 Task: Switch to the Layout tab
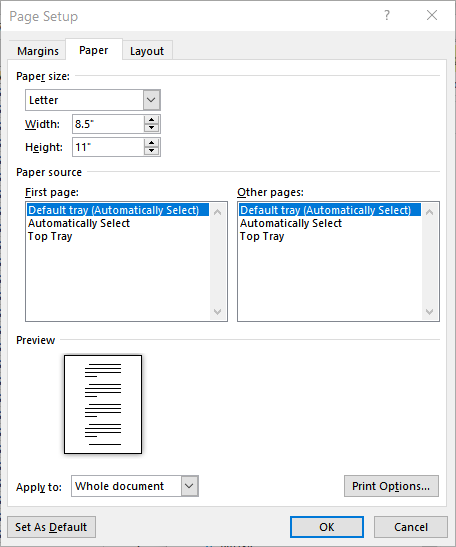147,51
